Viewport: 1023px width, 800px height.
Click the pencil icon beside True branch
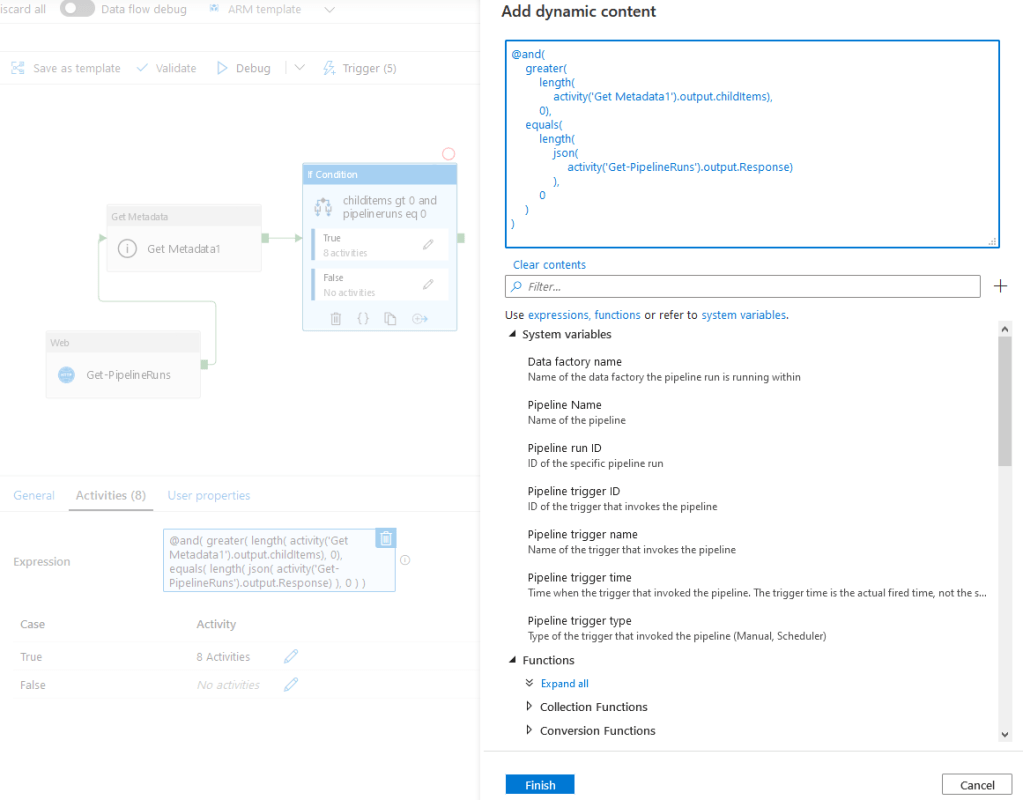428,244
